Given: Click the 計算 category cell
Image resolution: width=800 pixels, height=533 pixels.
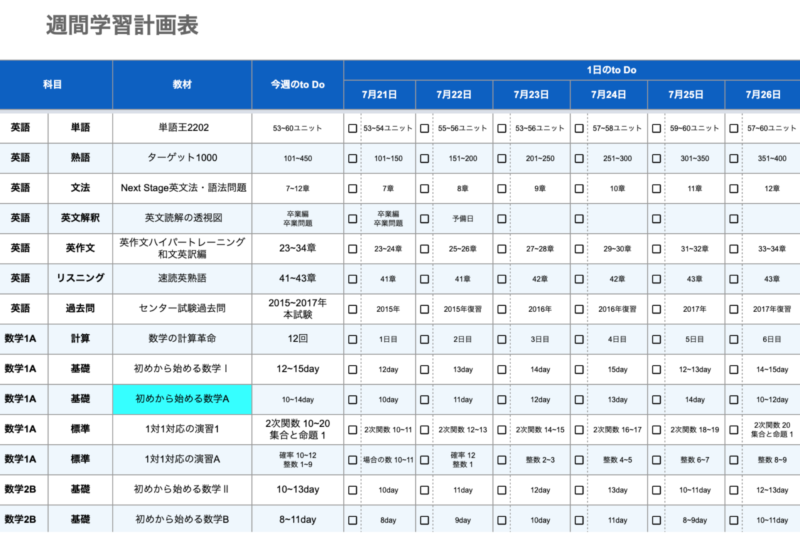Looking at the screenshot, I should [80, 339].
